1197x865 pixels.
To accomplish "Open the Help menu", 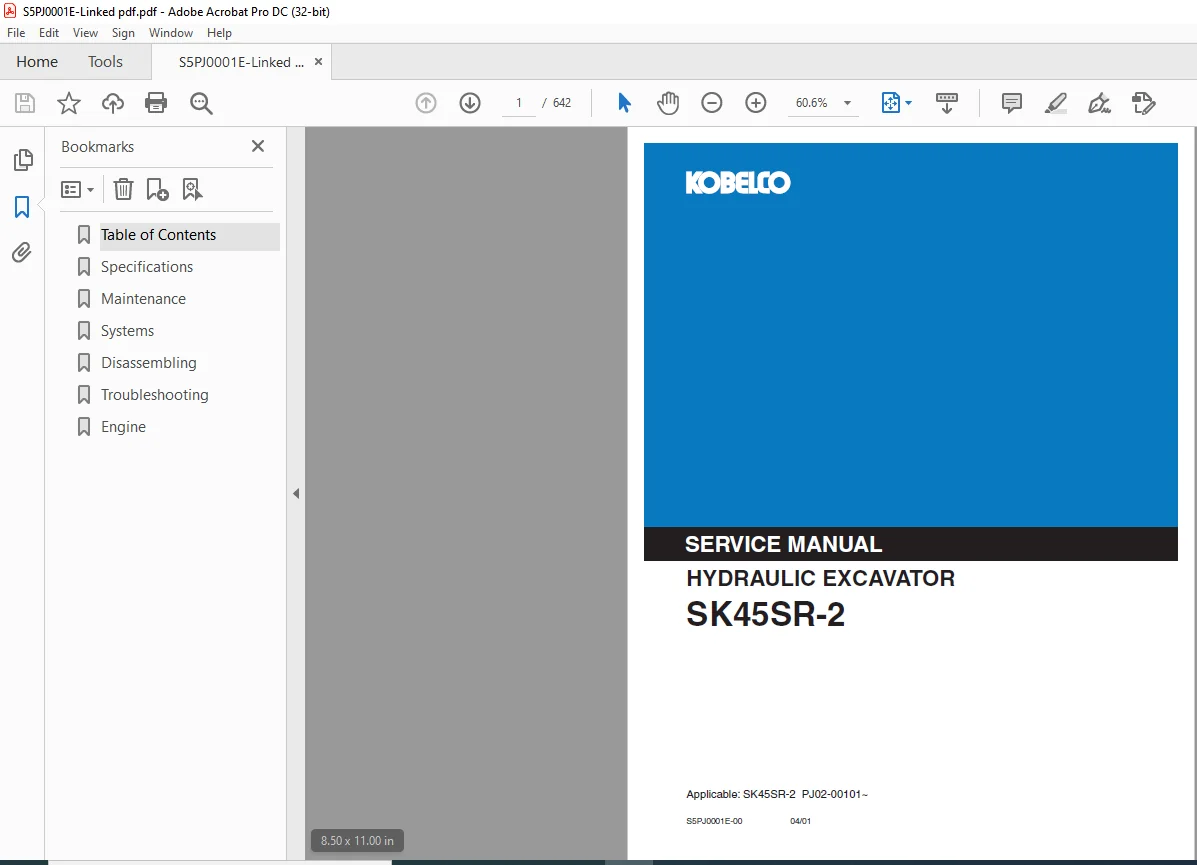I will (x=219, y=33).
